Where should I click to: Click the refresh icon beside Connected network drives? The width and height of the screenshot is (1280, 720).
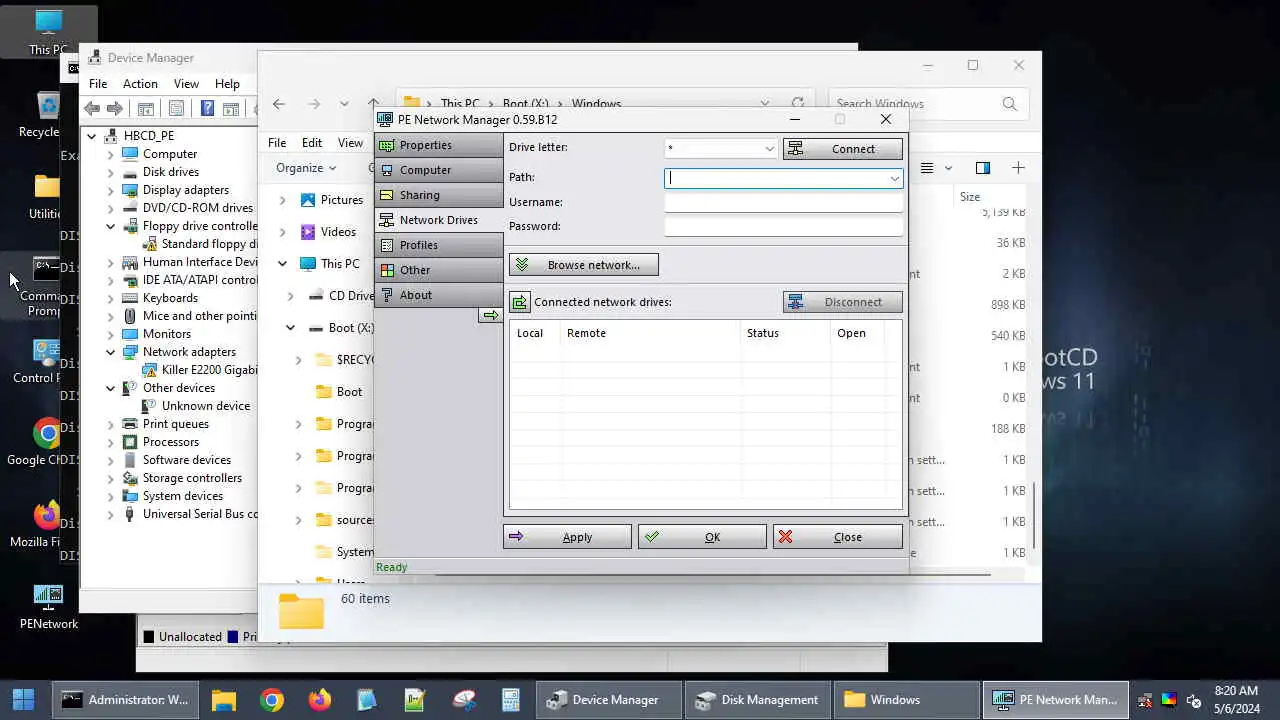pyautogui.click(x=520, y=302)
